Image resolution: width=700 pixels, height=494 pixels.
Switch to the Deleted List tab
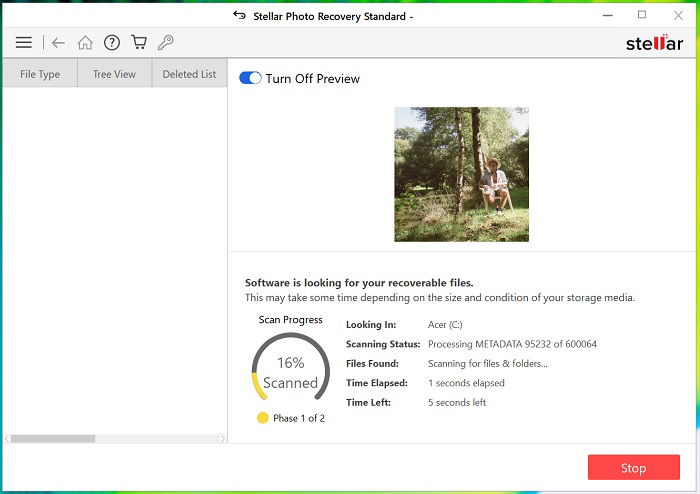coord(189,74)
